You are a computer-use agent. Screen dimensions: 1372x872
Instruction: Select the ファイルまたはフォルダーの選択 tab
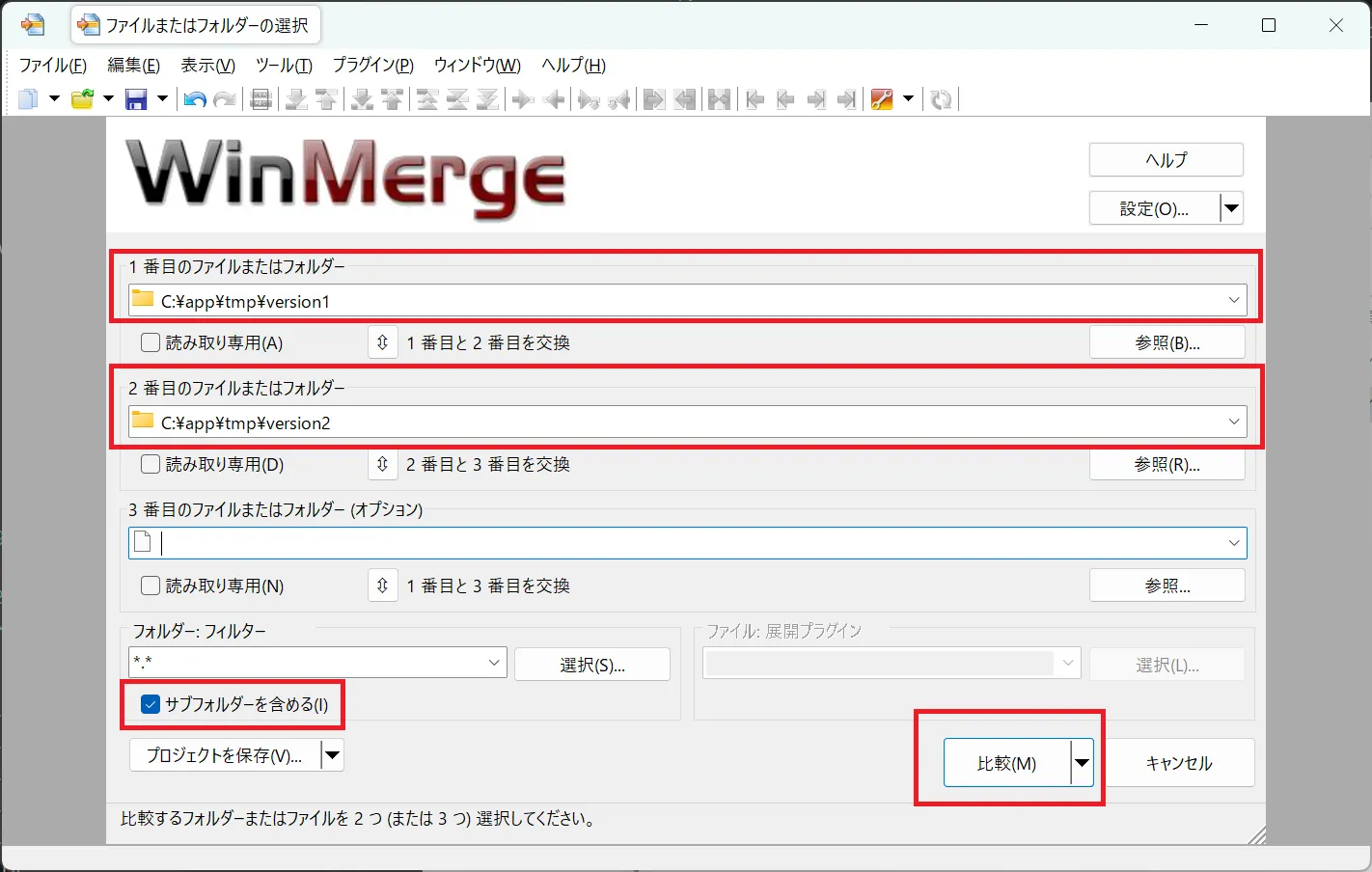point(196,25)
